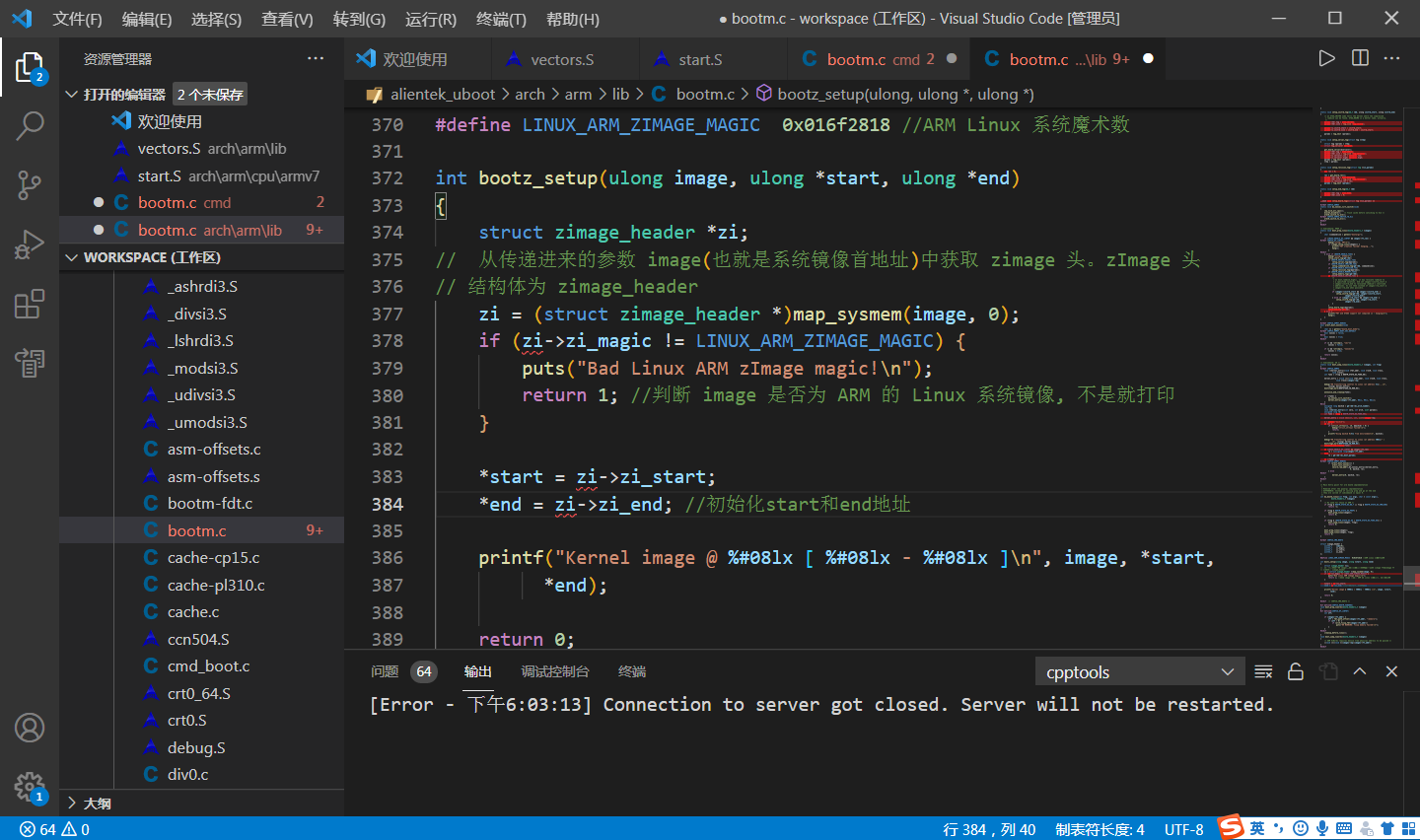
Task: Place cursor on line 379 puts statement
Action: [x=727, y=368]
